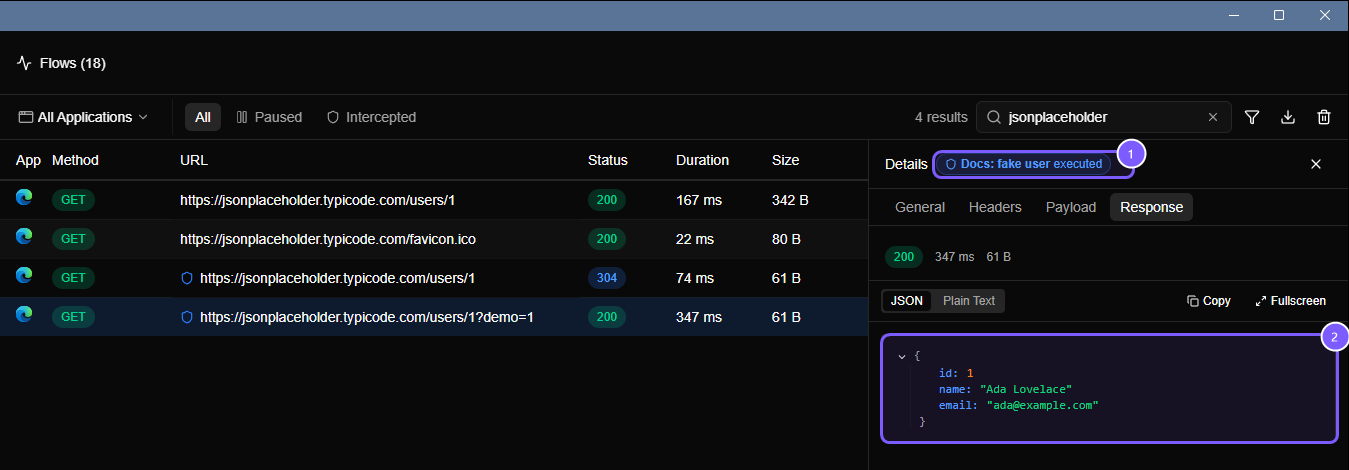Screen dimensions: 1349x470
Task: Sort by the URL column header
Action: (x=194, y=160)
